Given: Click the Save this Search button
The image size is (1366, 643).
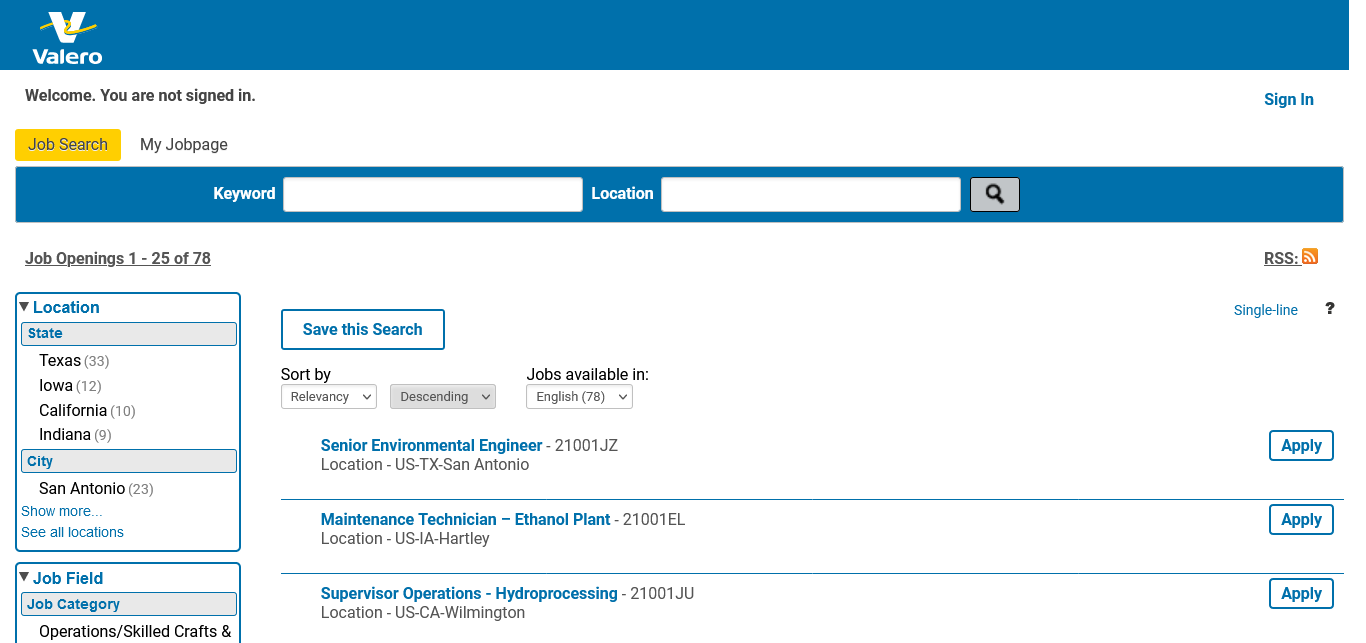Looking at the screenshot, I should [362, 330].
